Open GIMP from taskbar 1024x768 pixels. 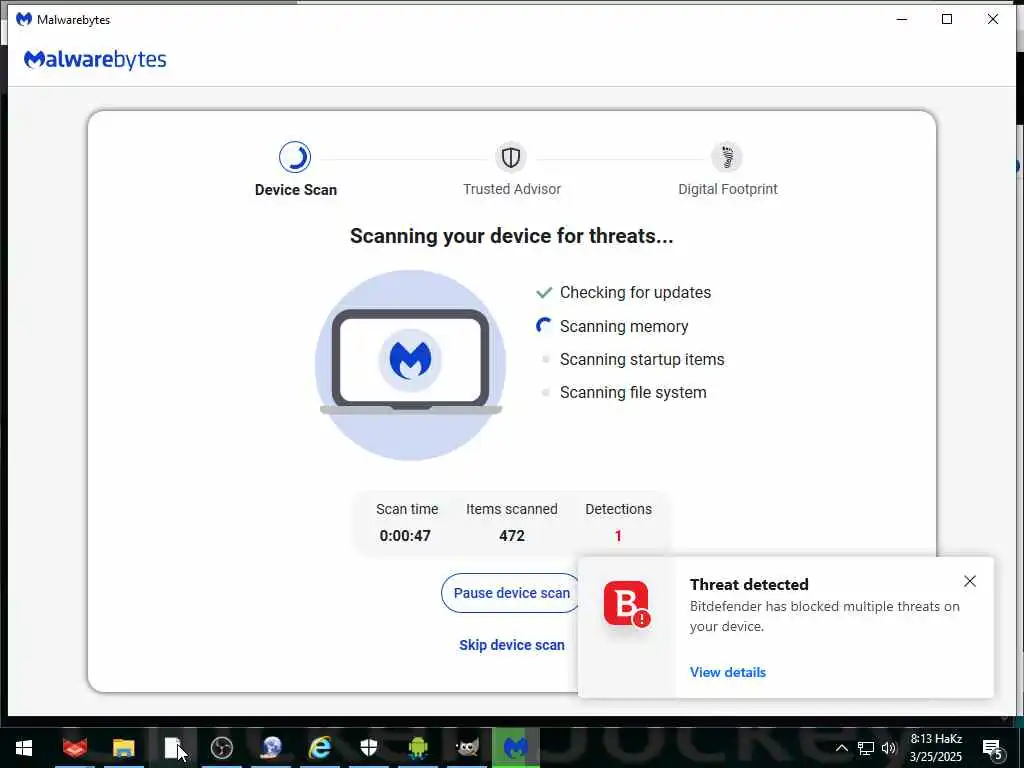coord(467,748)
